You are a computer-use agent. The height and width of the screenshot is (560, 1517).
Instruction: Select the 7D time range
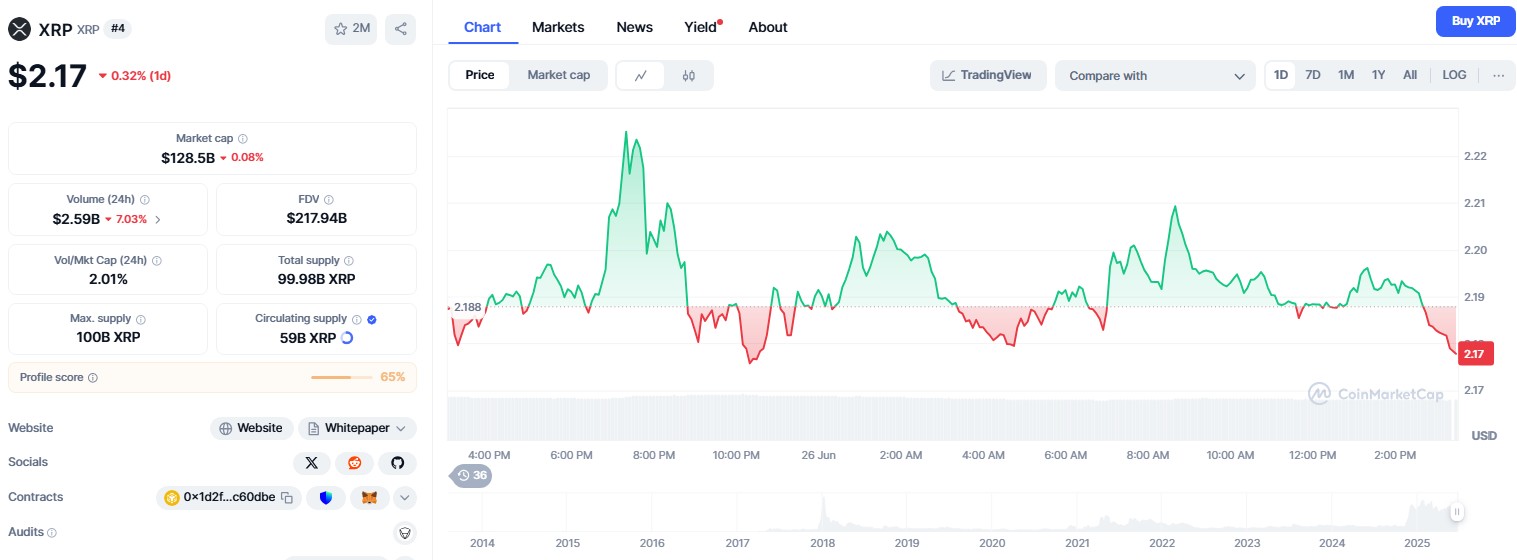pyautogui.click(x=1313, y=75)
